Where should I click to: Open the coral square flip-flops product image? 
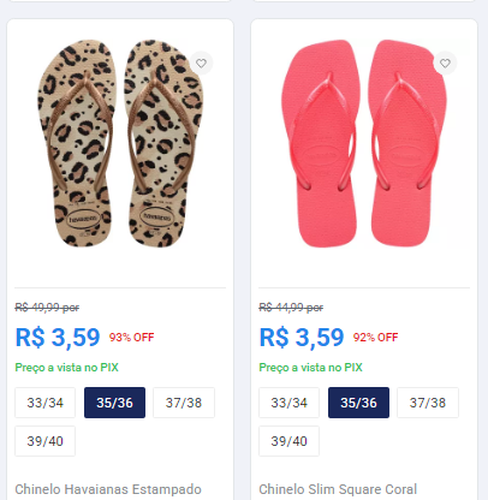pyautogui.click(x=364, y=143)
